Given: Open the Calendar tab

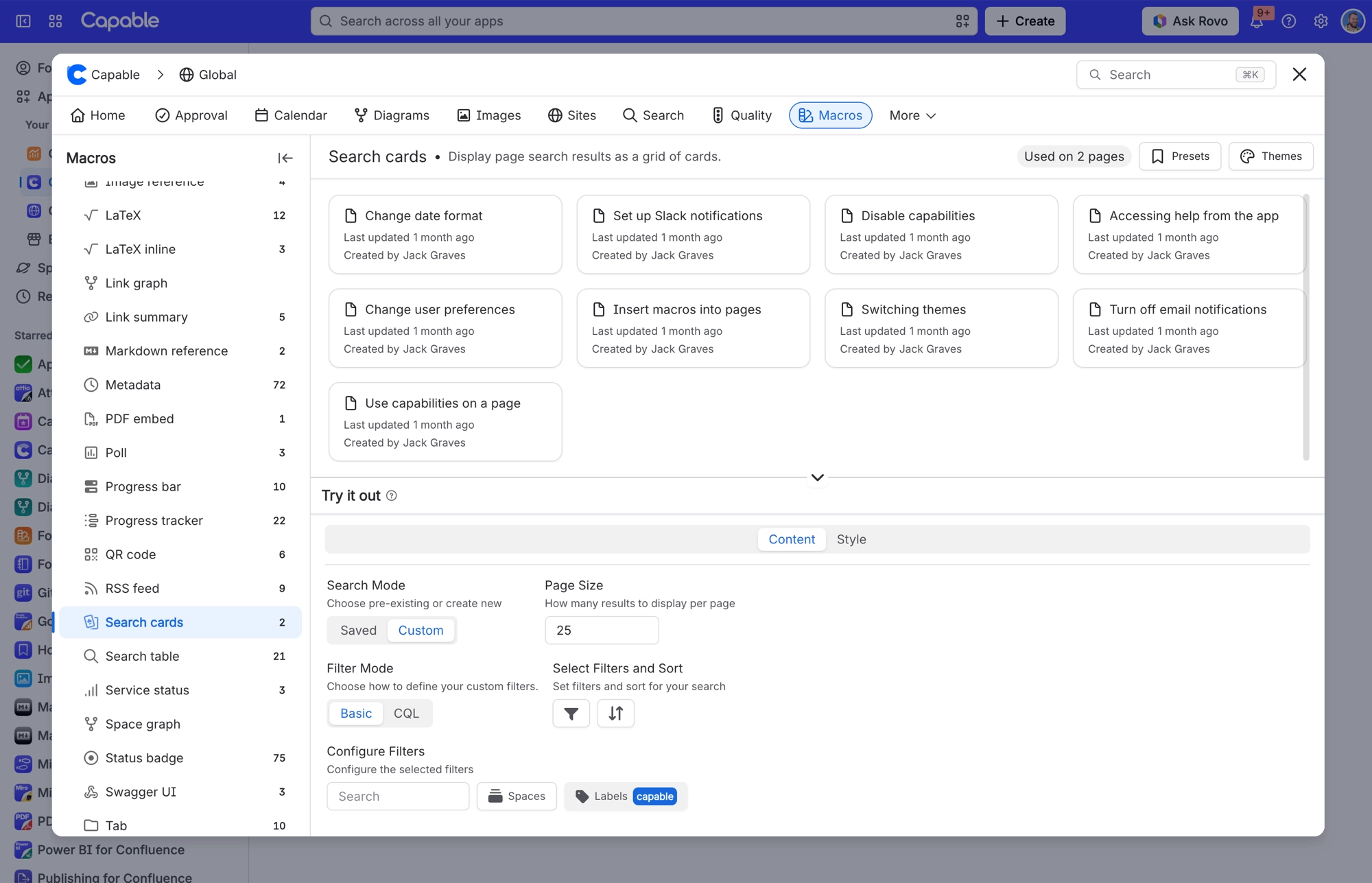Looking at the screenshot, I should click(291, 115).
